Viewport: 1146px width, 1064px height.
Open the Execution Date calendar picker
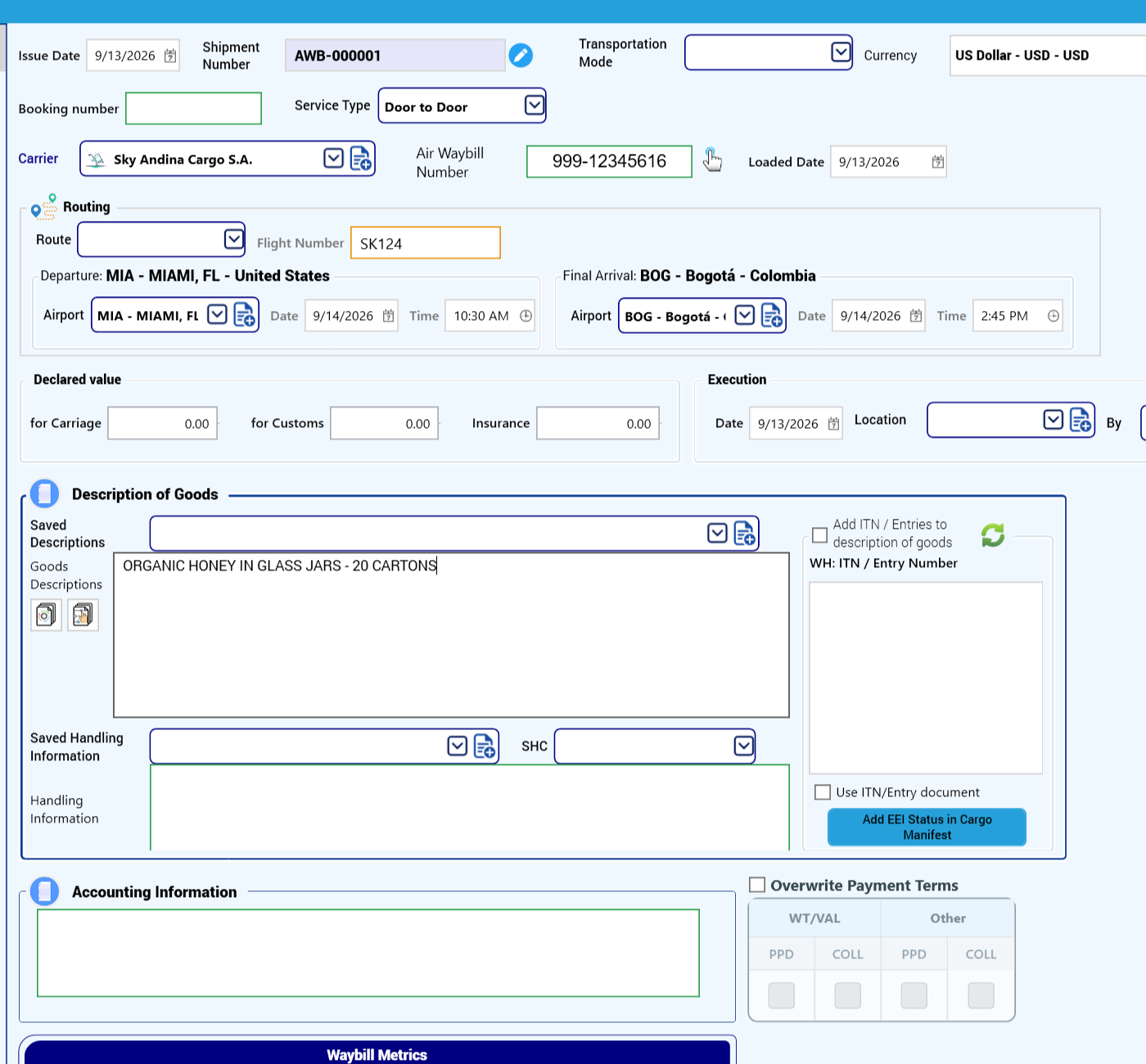pos(833,424)
